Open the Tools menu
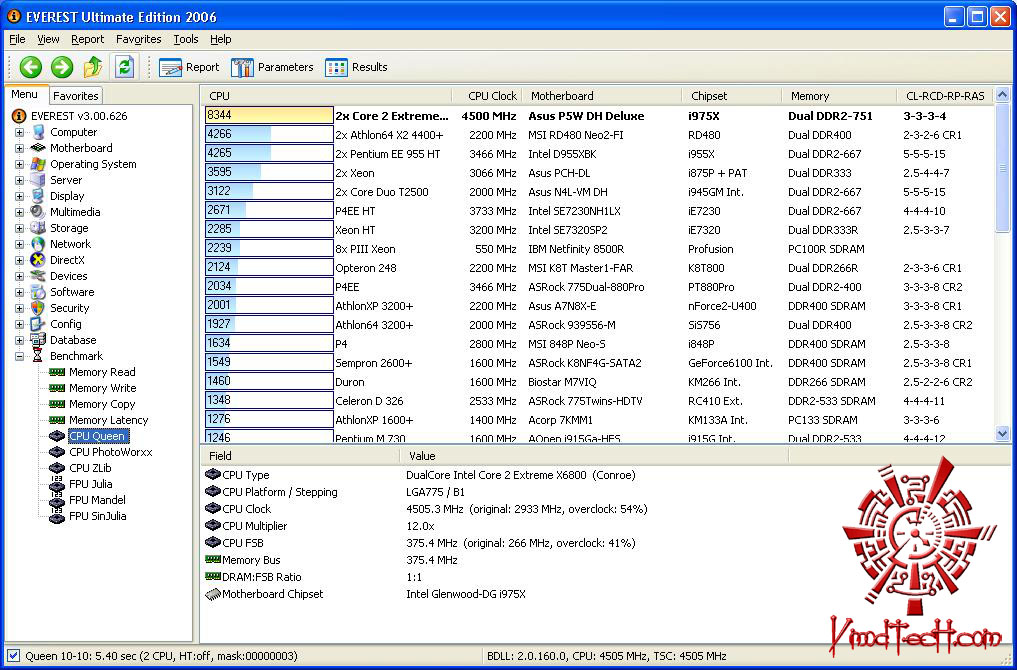 (185, 40)
